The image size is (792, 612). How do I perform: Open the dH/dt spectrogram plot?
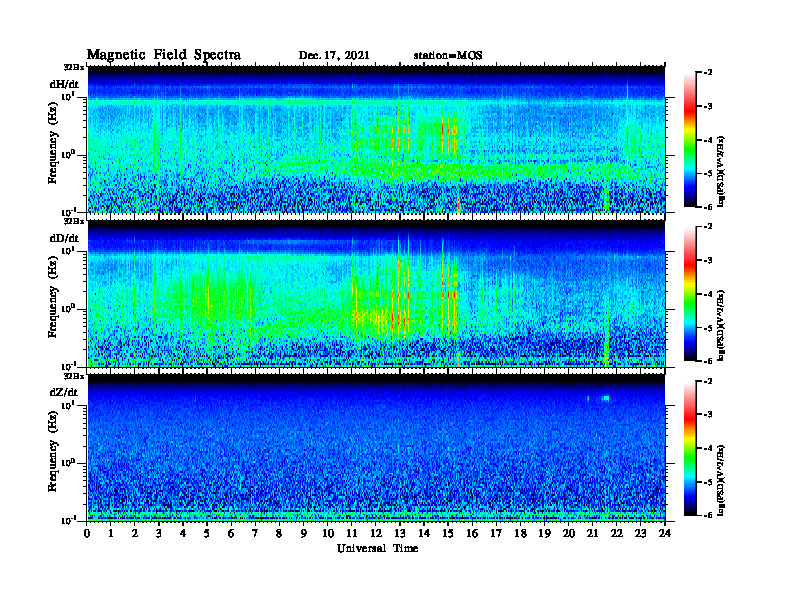point(376,139)
